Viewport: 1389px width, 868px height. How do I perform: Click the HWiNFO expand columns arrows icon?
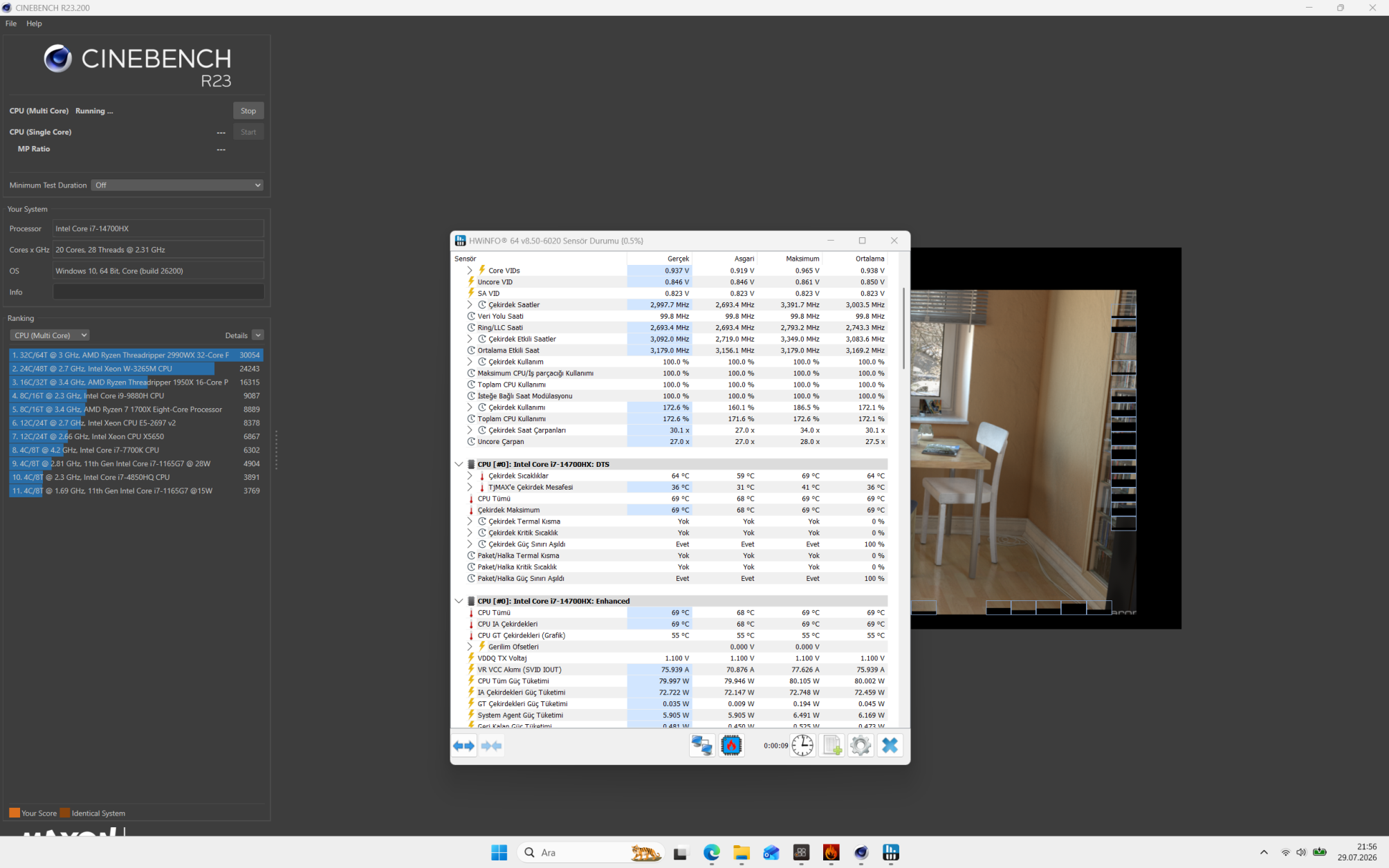[464, 746]
